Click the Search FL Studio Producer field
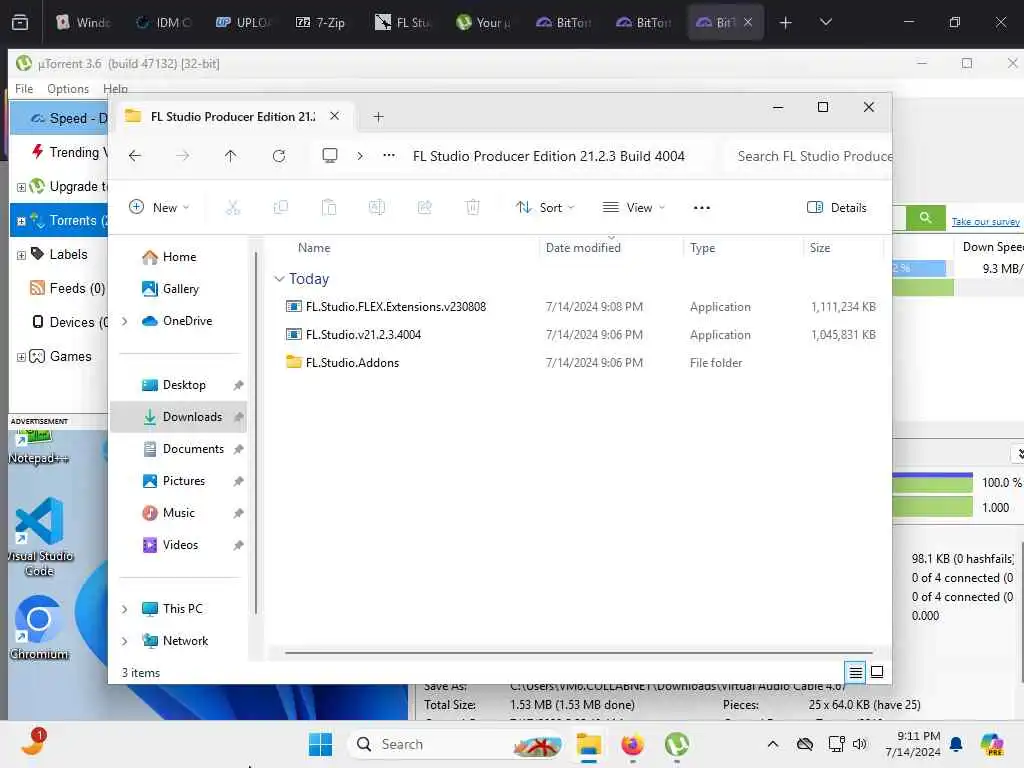Screen dimensions: 1024x768 tap(808, 156)
